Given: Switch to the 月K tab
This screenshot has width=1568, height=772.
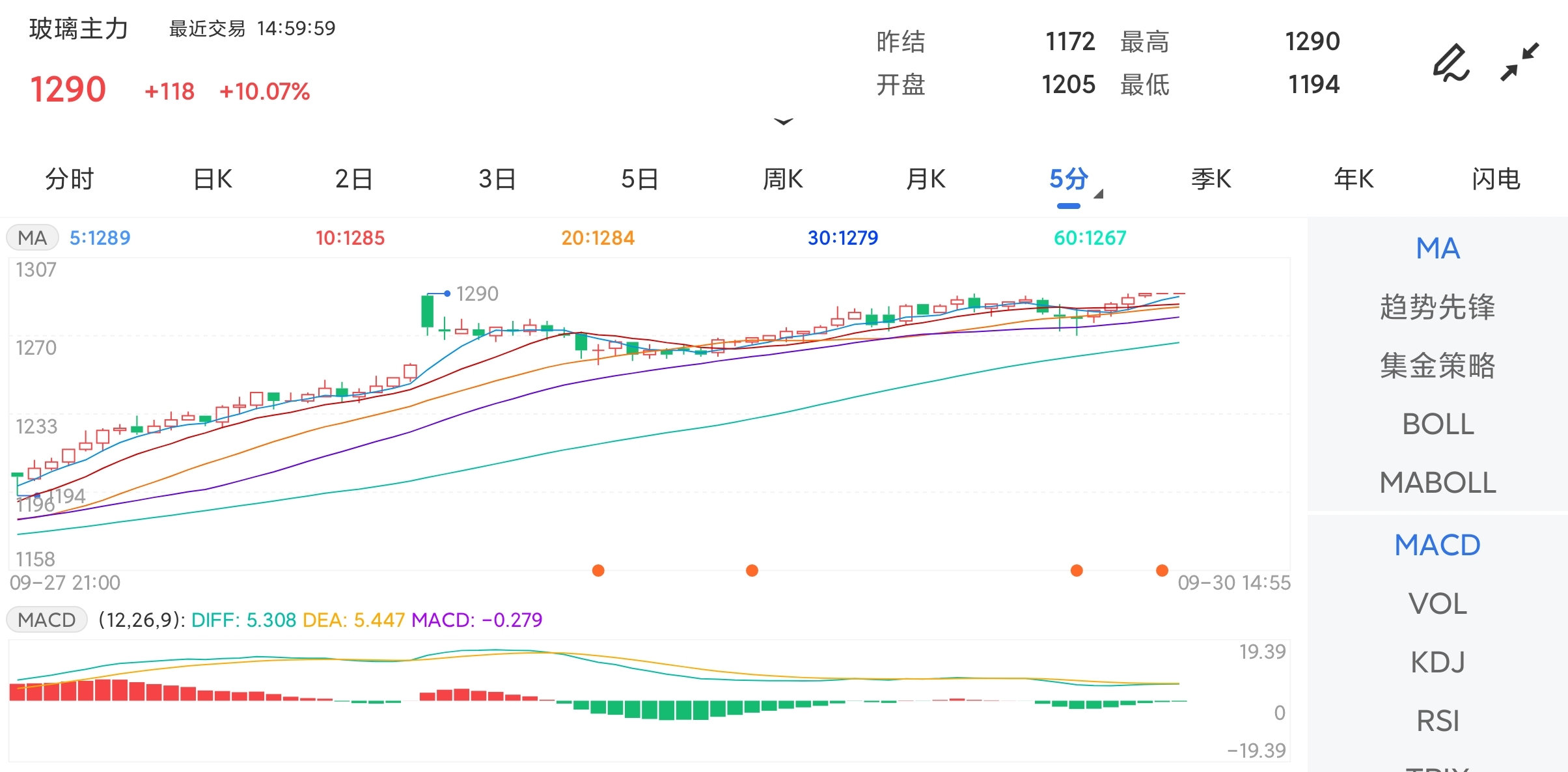Looking at the screenshot, I should point(926,179).
